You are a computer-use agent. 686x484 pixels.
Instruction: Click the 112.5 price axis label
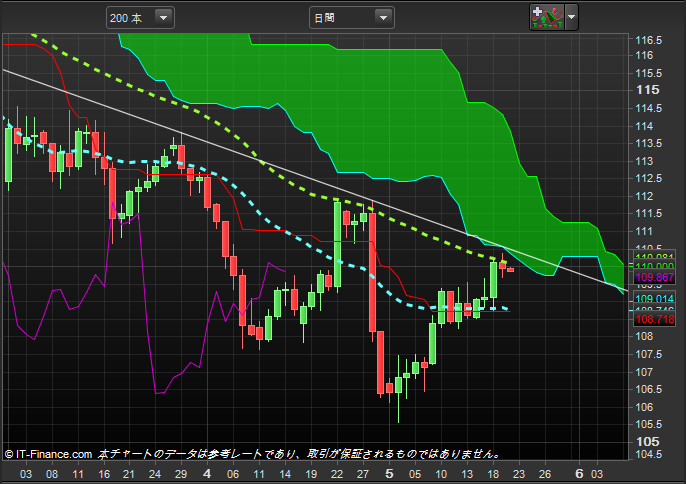click(648, 179)
